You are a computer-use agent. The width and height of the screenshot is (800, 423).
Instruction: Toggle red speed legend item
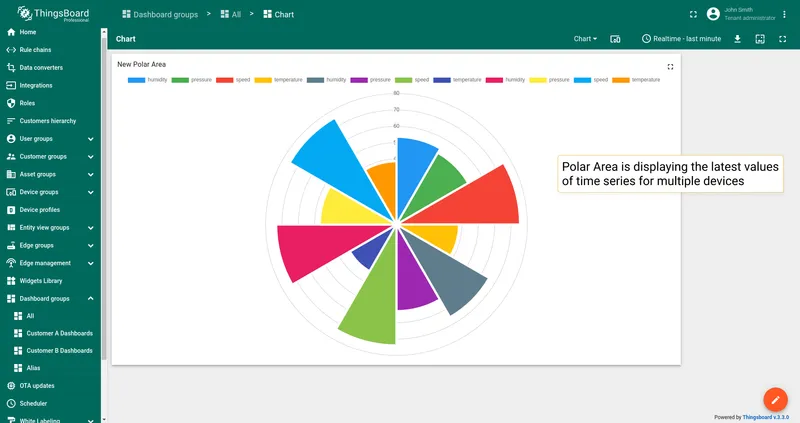(x=233, y=80)
